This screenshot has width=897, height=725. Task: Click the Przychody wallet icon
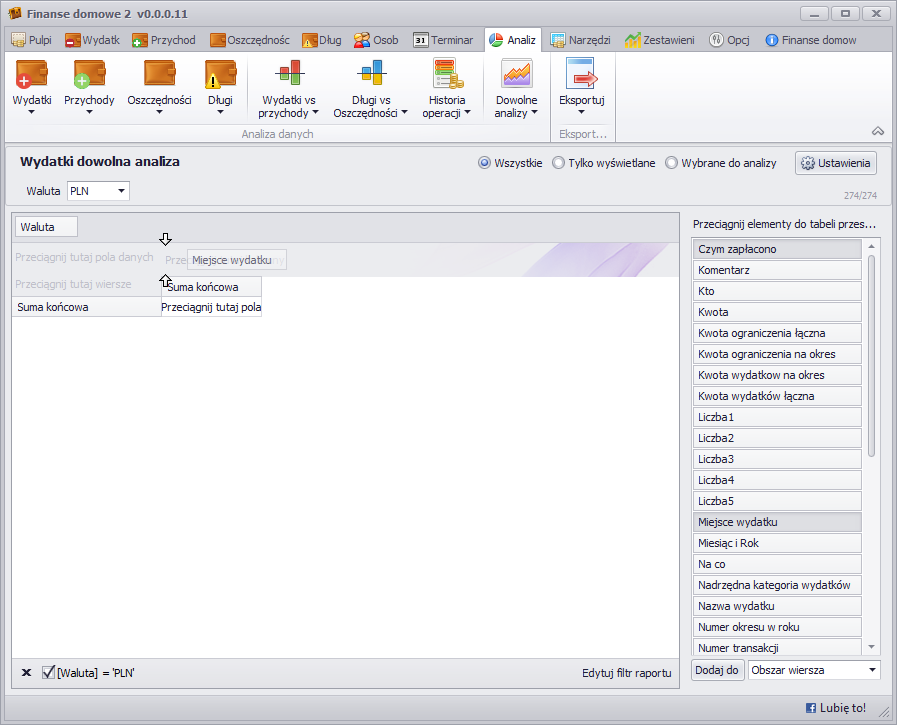click(x=89, y=74)
